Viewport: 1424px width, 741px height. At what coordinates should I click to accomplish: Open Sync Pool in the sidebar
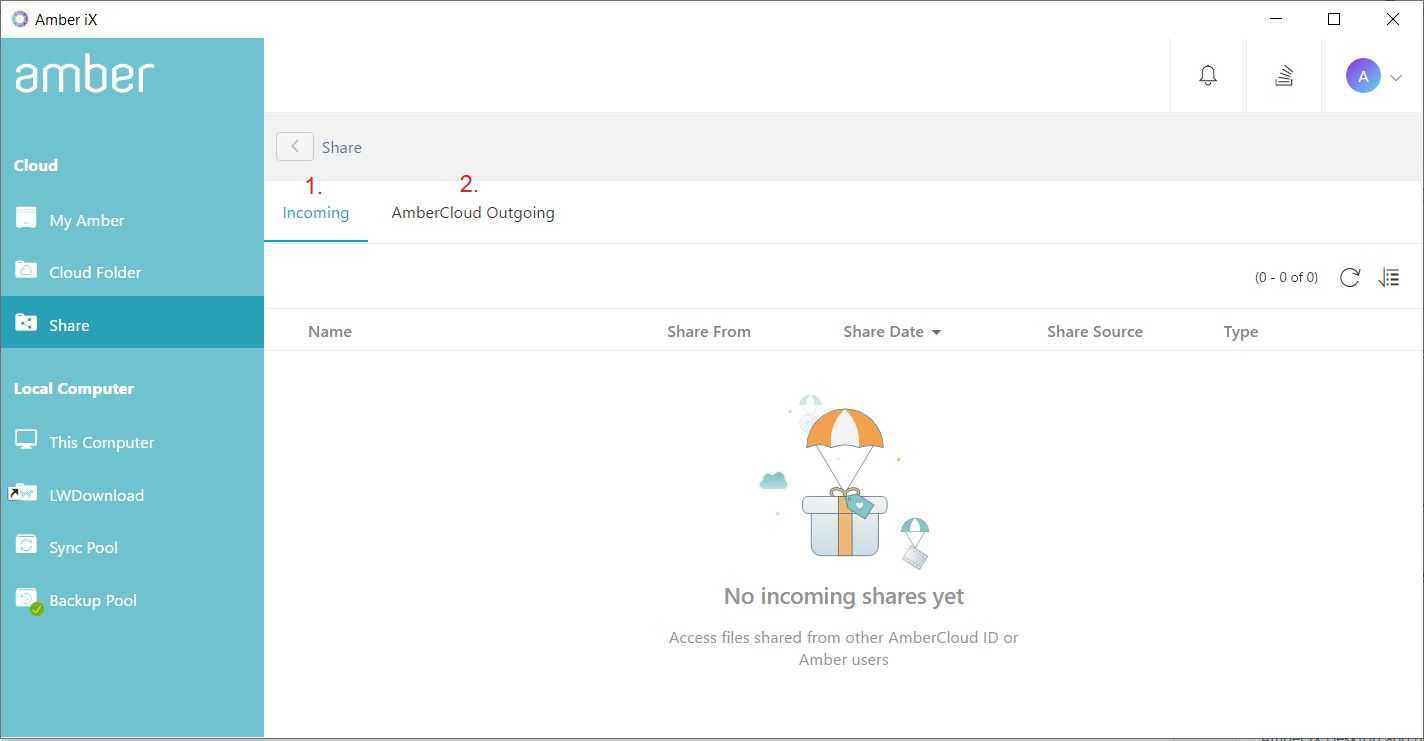(132, 547)
